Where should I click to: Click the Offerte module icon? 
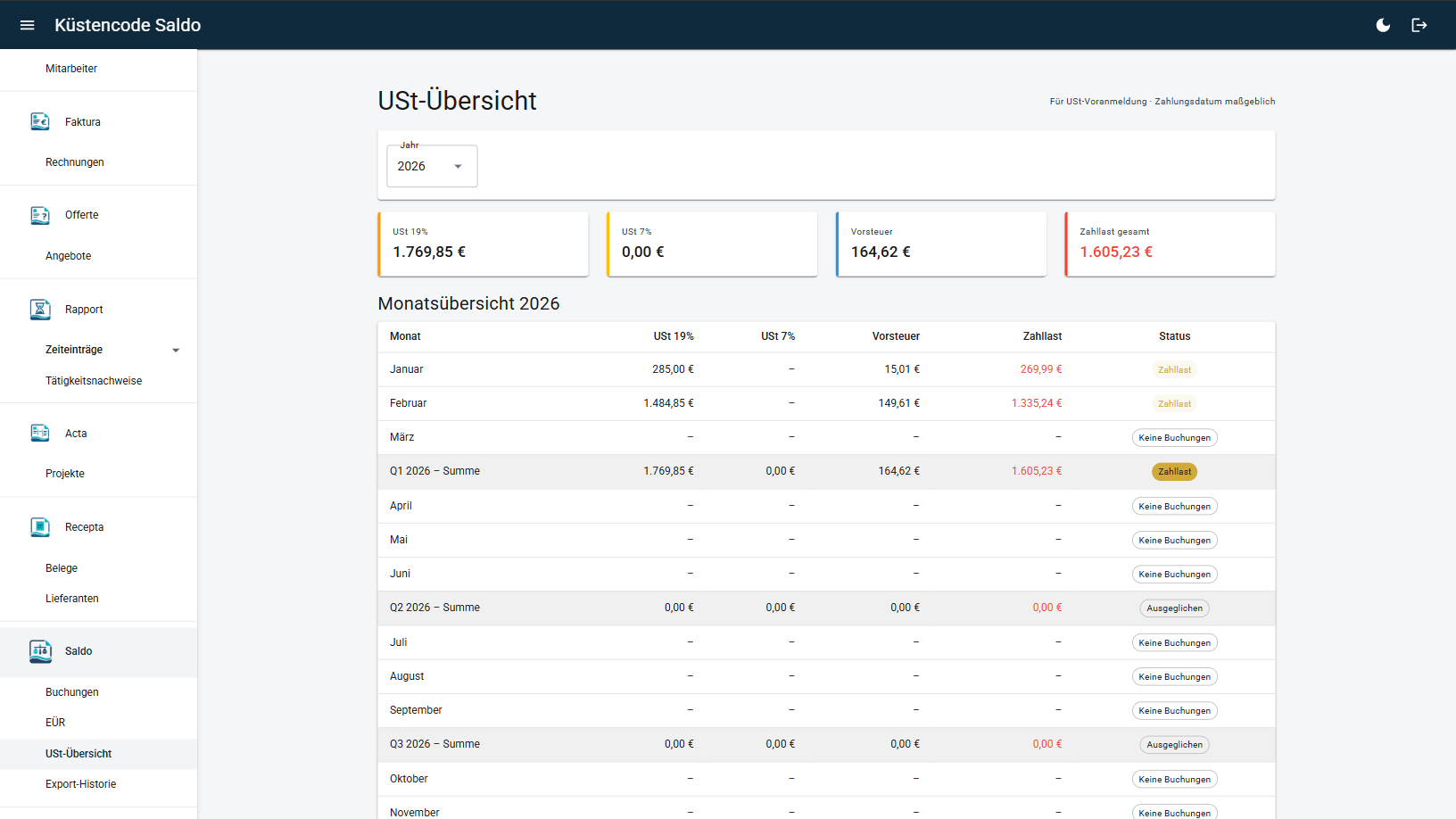[40, 215]
